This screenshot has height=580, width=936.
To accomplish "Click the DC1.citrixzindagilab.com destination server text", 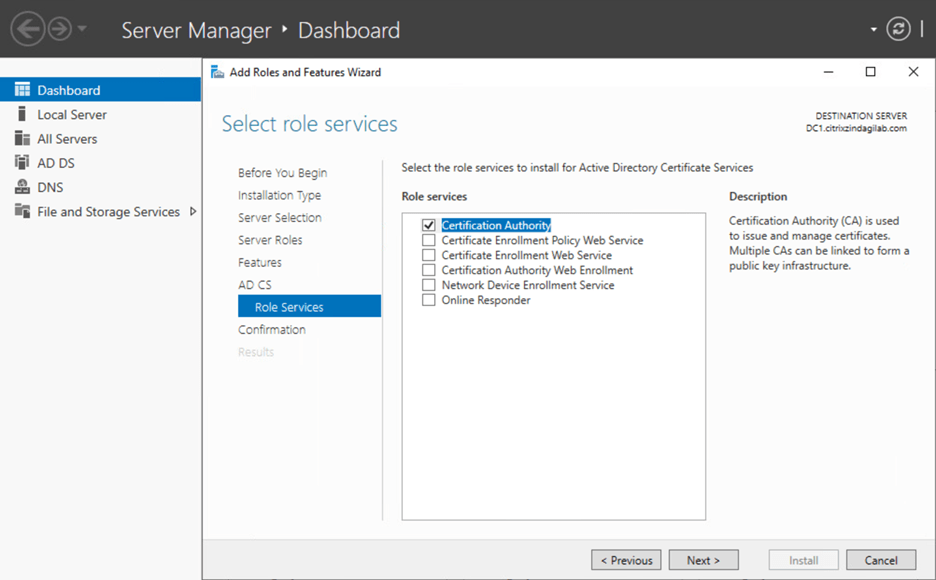I will coord(856,128).
